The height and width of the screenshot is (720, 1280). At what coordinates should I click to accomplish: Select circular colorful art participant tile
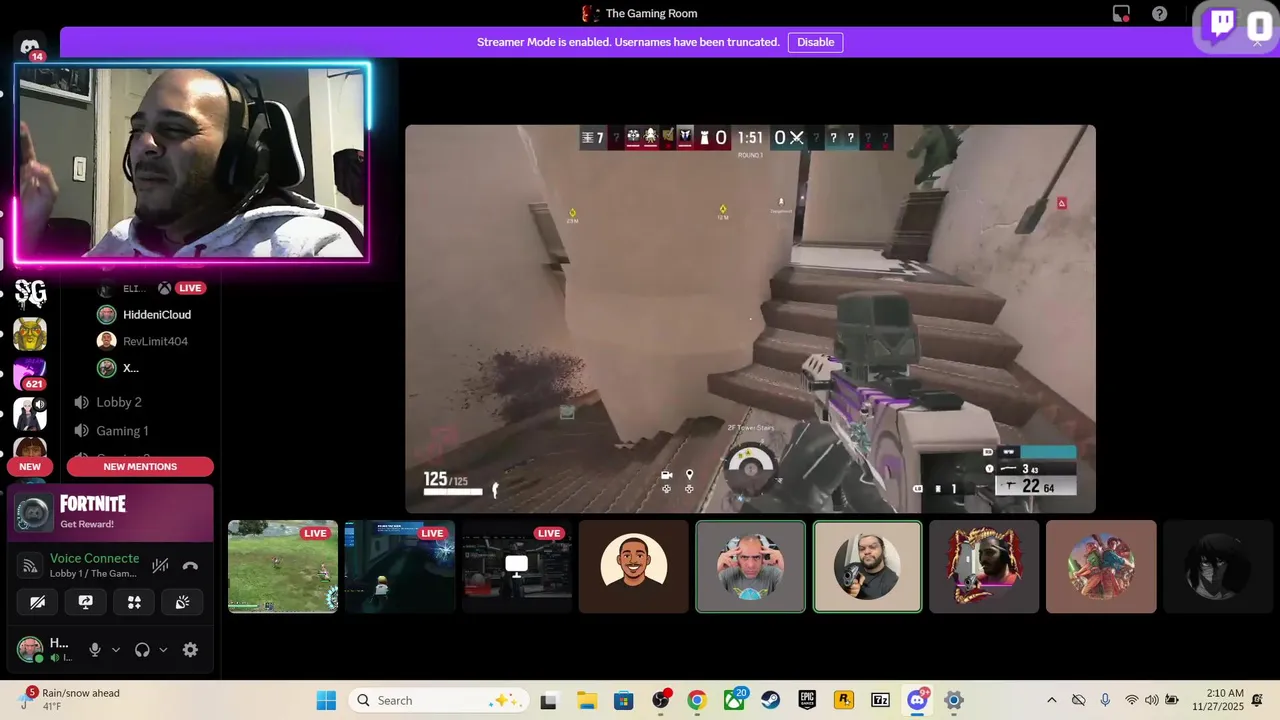[x=1101, y=566]
